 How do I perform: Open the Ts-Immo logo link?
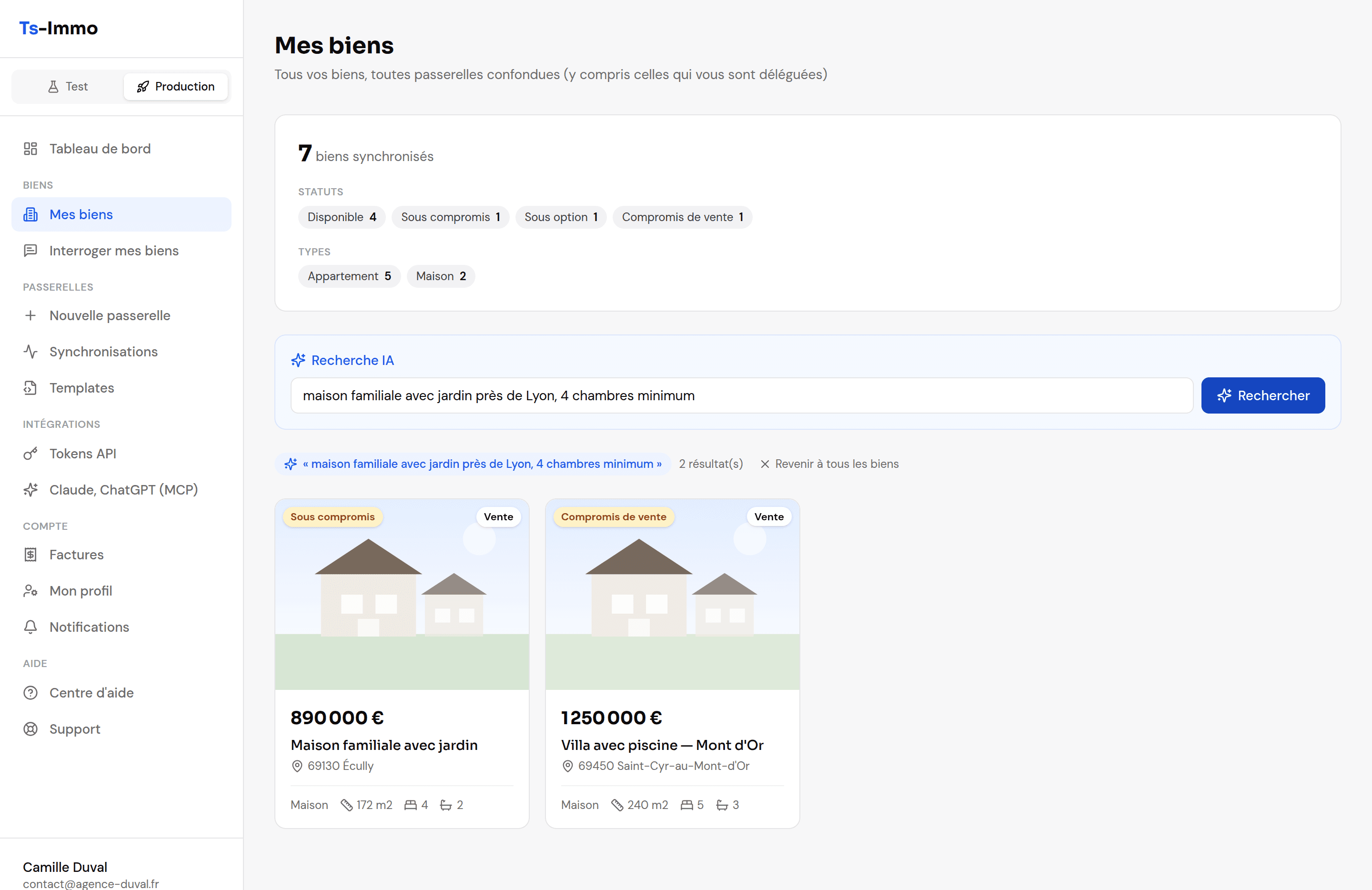[58, 28]
